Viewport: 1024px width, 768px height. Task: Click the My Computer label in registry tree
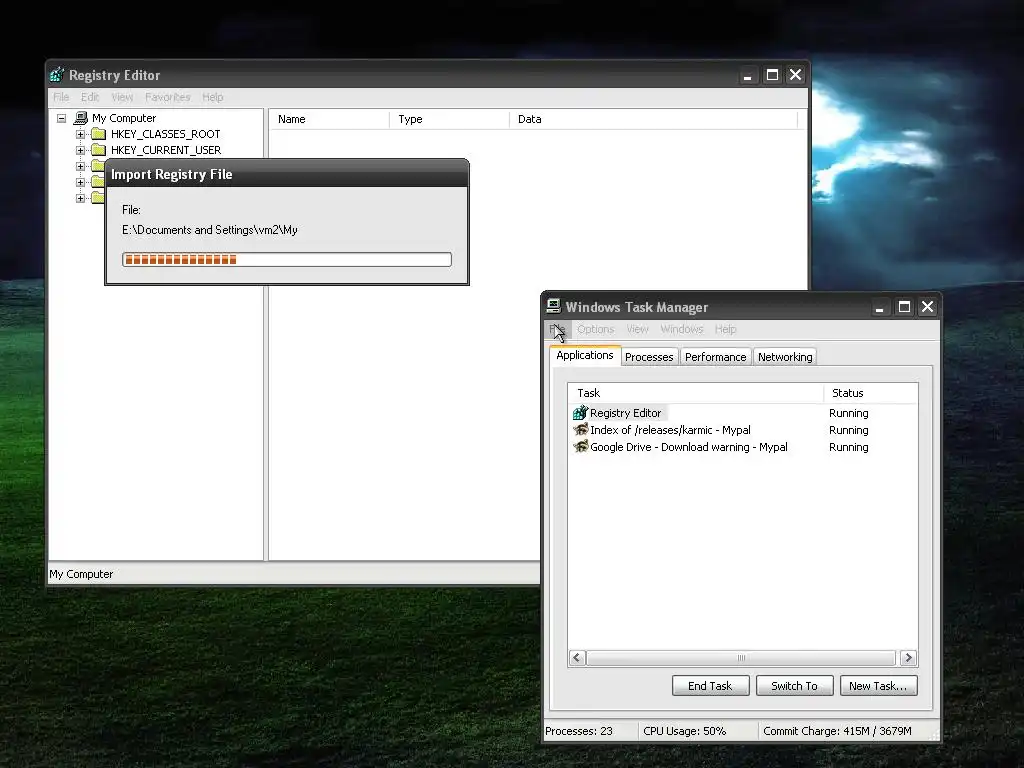point(124,118)
